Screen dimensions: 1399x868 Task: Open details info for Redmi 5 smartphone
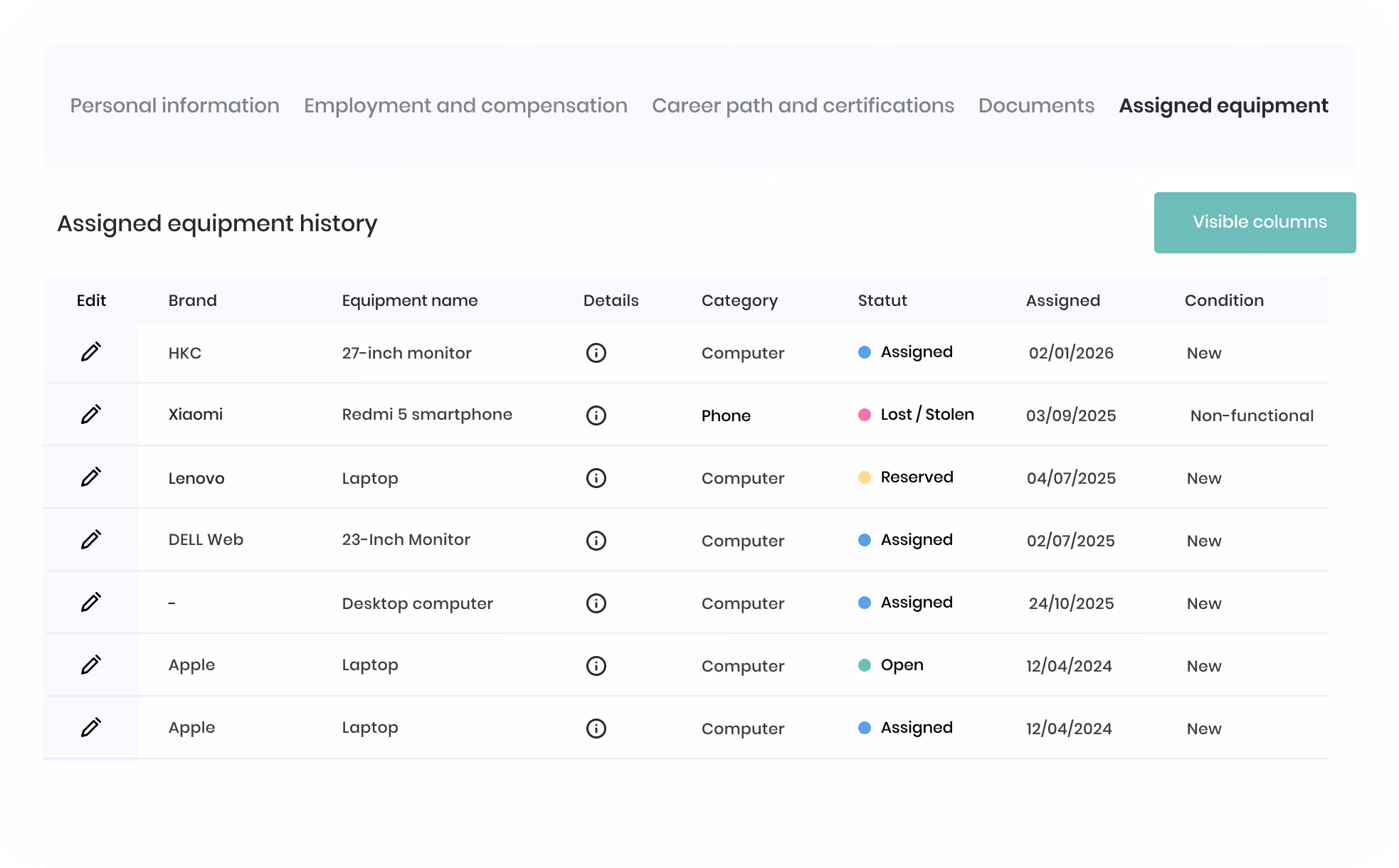point(596,416)
